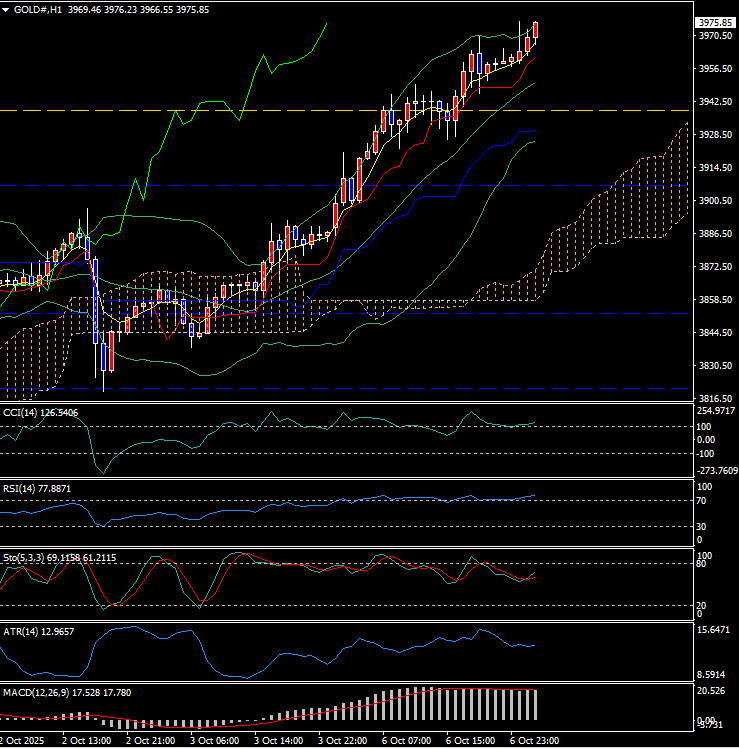Click the 3830.50 price scale label
Viewport: 739px width, 749px height.
point(715,366)
